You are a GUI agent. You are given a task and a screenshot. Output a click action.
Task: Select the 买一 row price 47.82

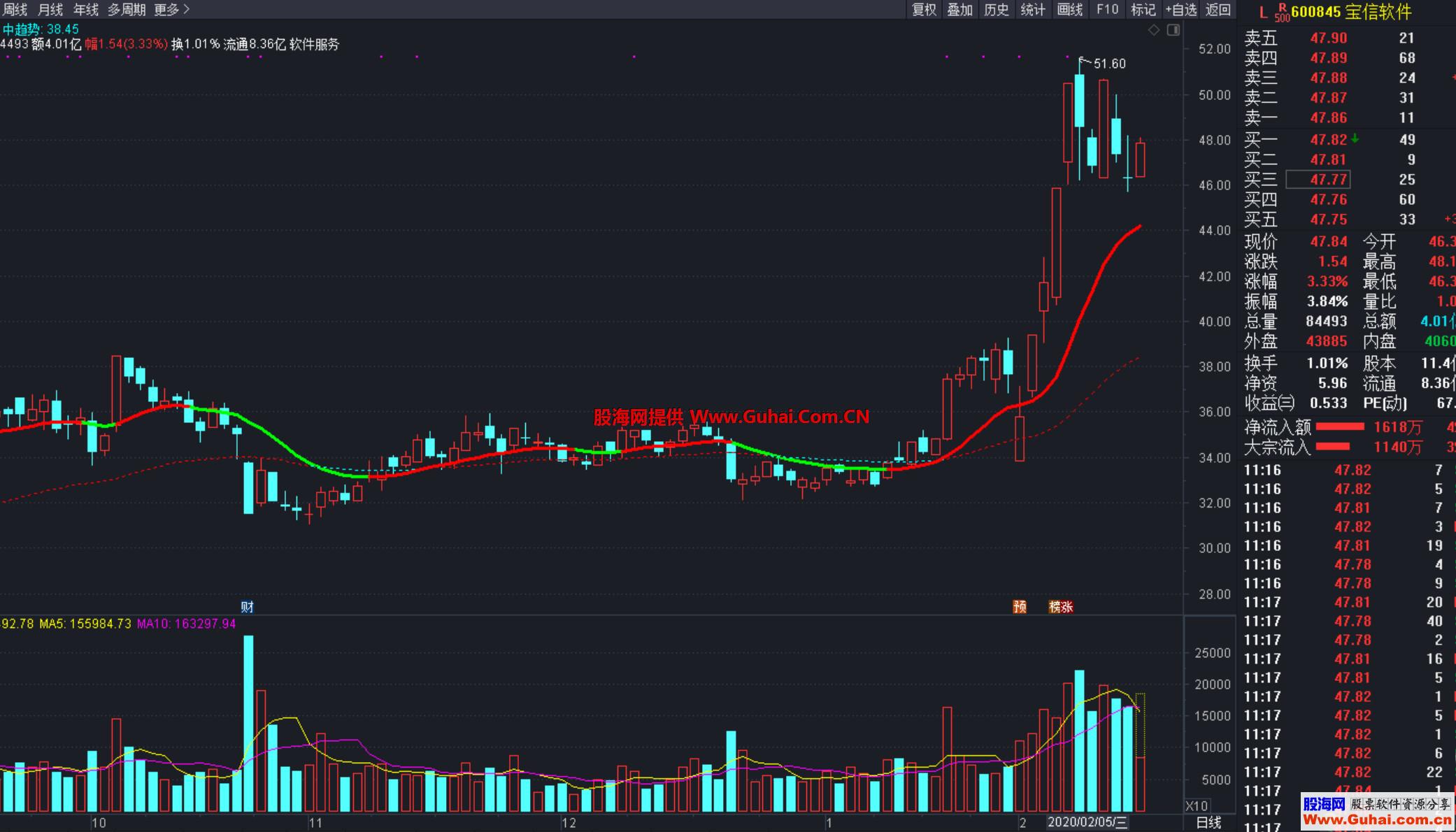tap(1328, 139)
